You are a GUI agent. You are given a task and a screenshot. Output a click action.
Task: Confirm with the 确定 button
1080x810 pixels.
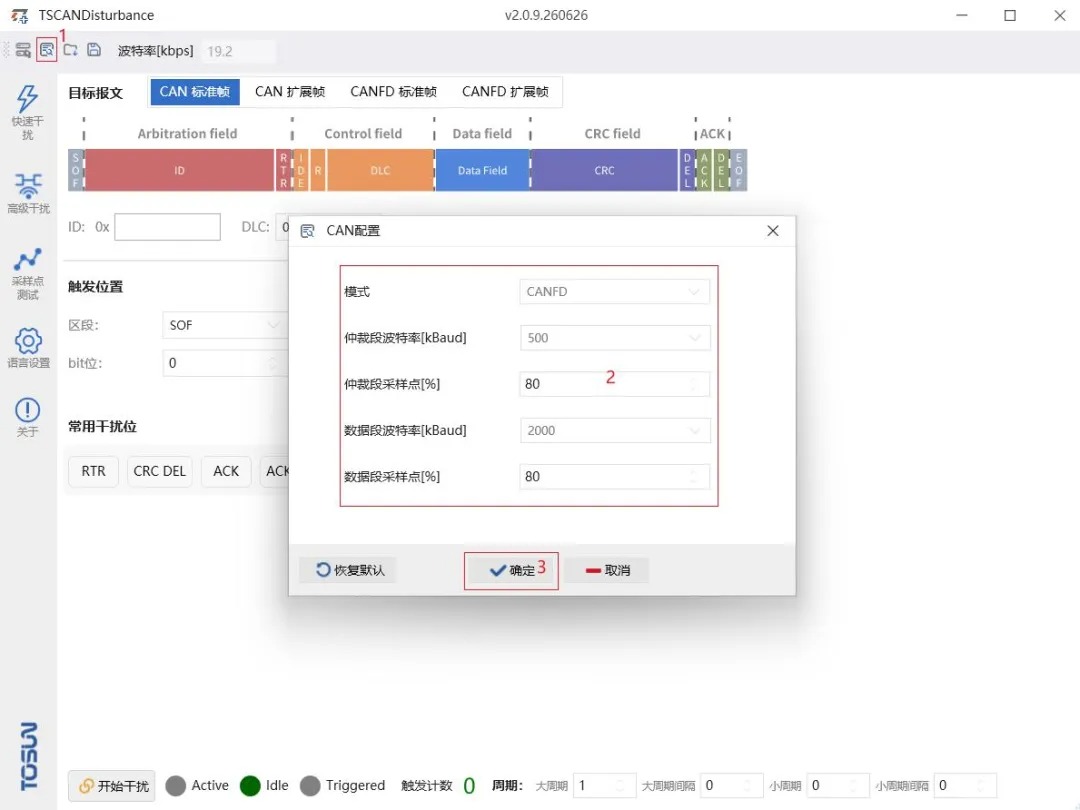(x=511, y=570)
